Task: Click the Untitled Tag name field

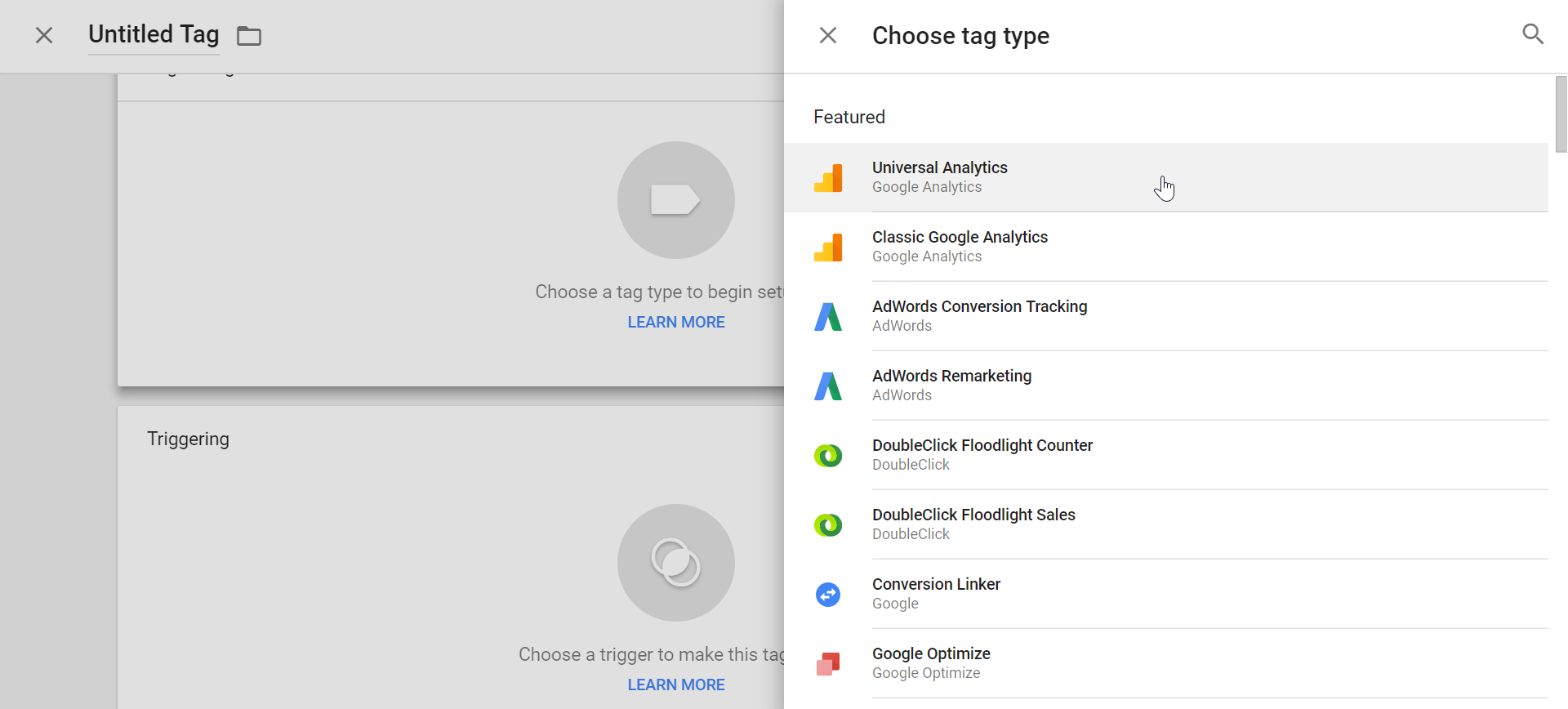Action: [154, 35]
